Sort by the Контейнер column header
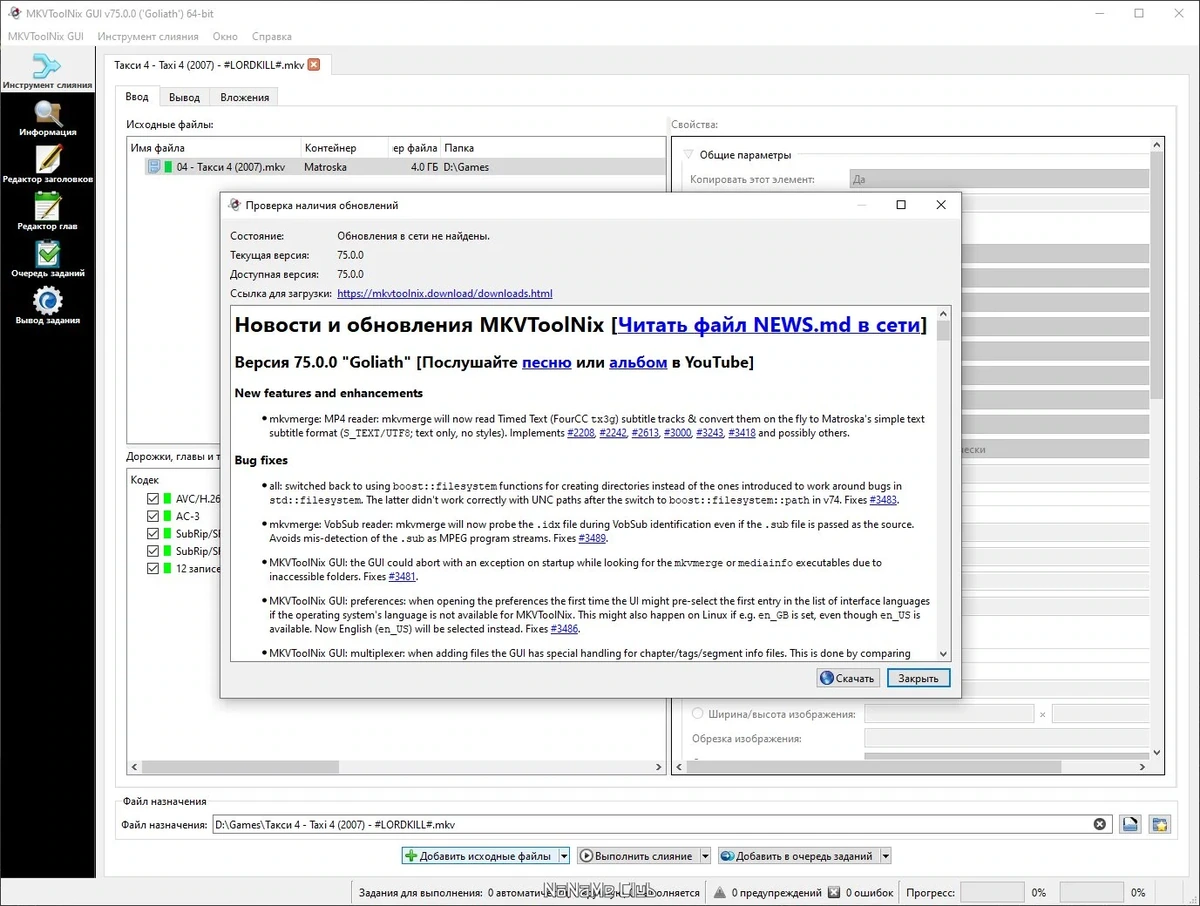Screen dimensions: 1200x906 click(x=344, y=148)
